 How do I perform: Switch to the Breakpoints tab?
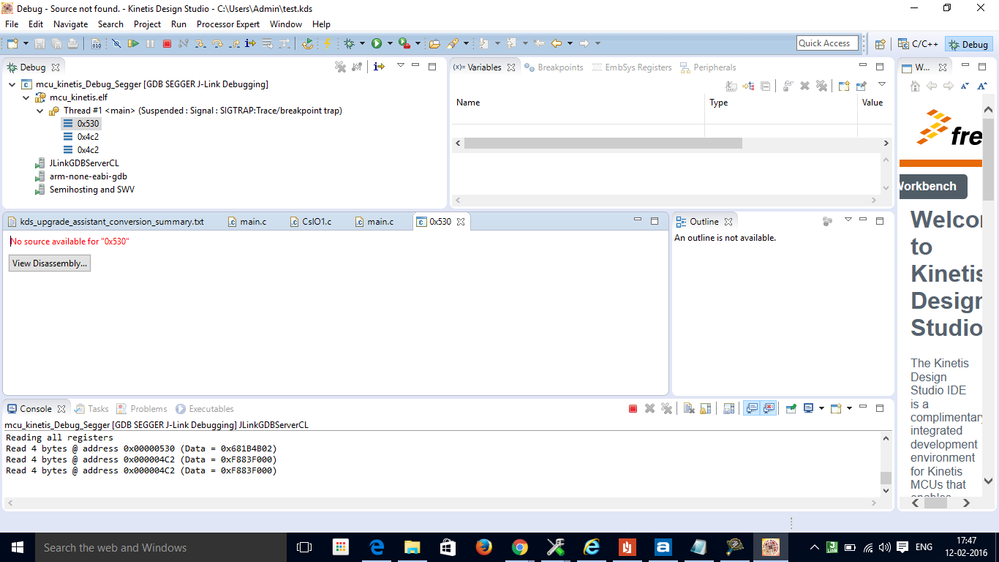point(554,68)
